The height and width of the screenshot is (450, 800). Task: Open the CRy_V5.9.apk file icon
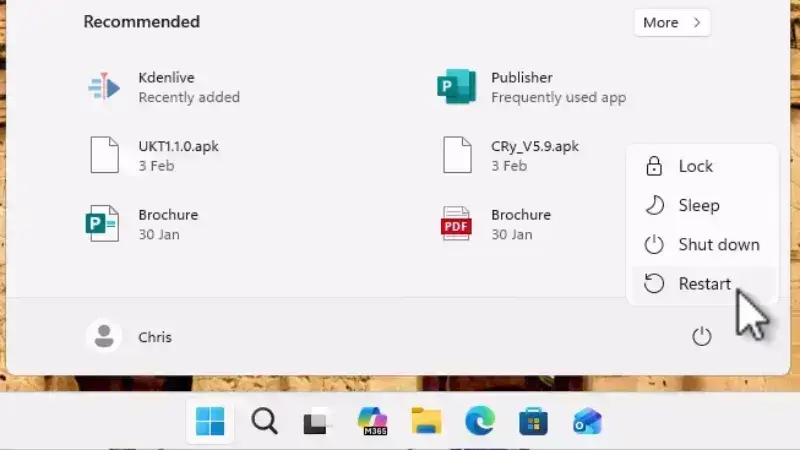pos(457,155)
